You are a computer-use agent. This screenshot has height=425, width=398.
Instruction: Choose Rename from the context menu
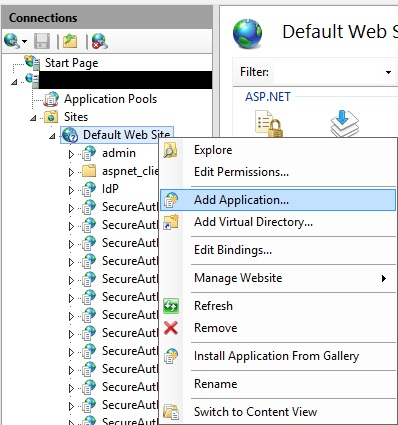[278, 384]
